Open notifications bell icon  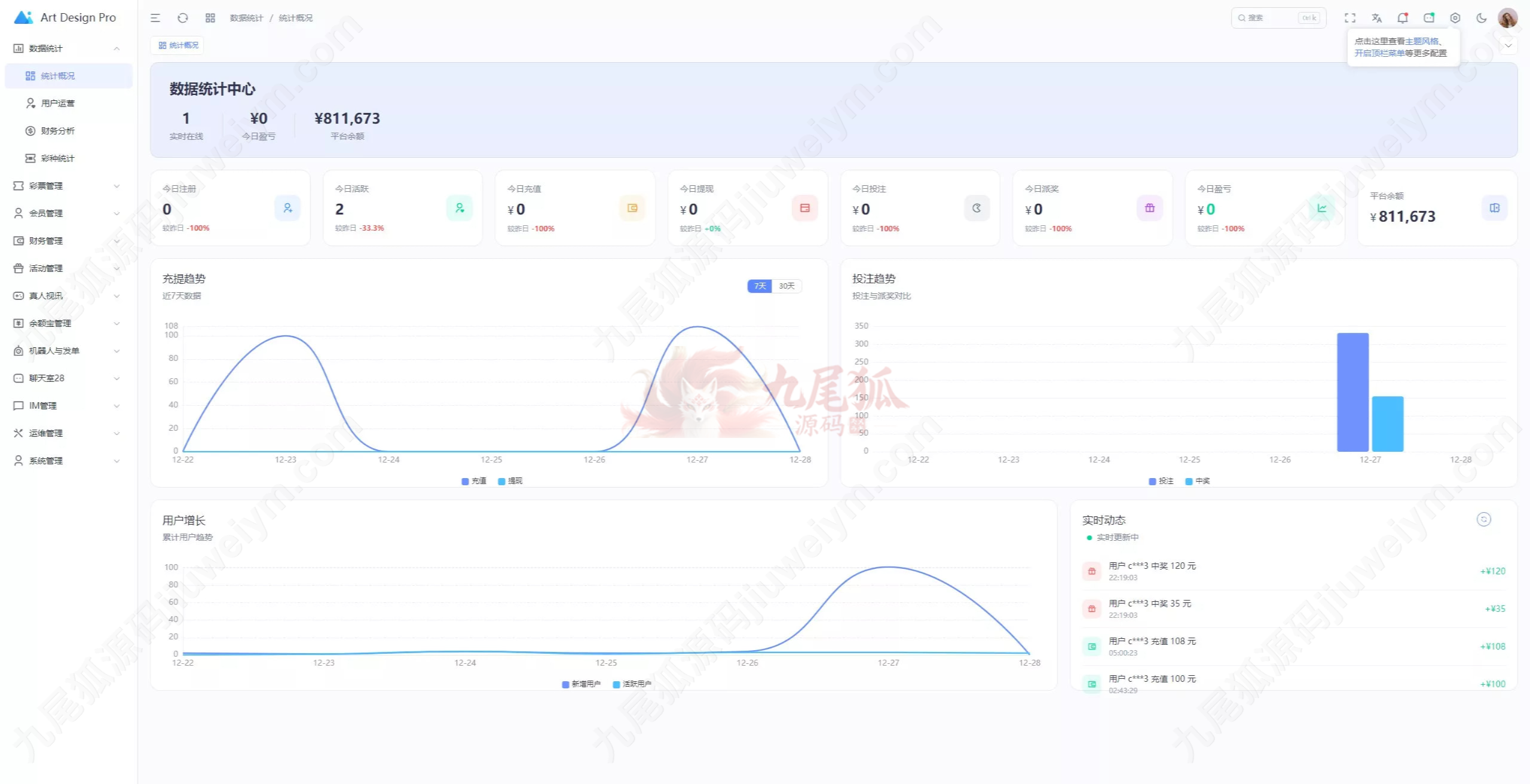tap(1403, 18)
